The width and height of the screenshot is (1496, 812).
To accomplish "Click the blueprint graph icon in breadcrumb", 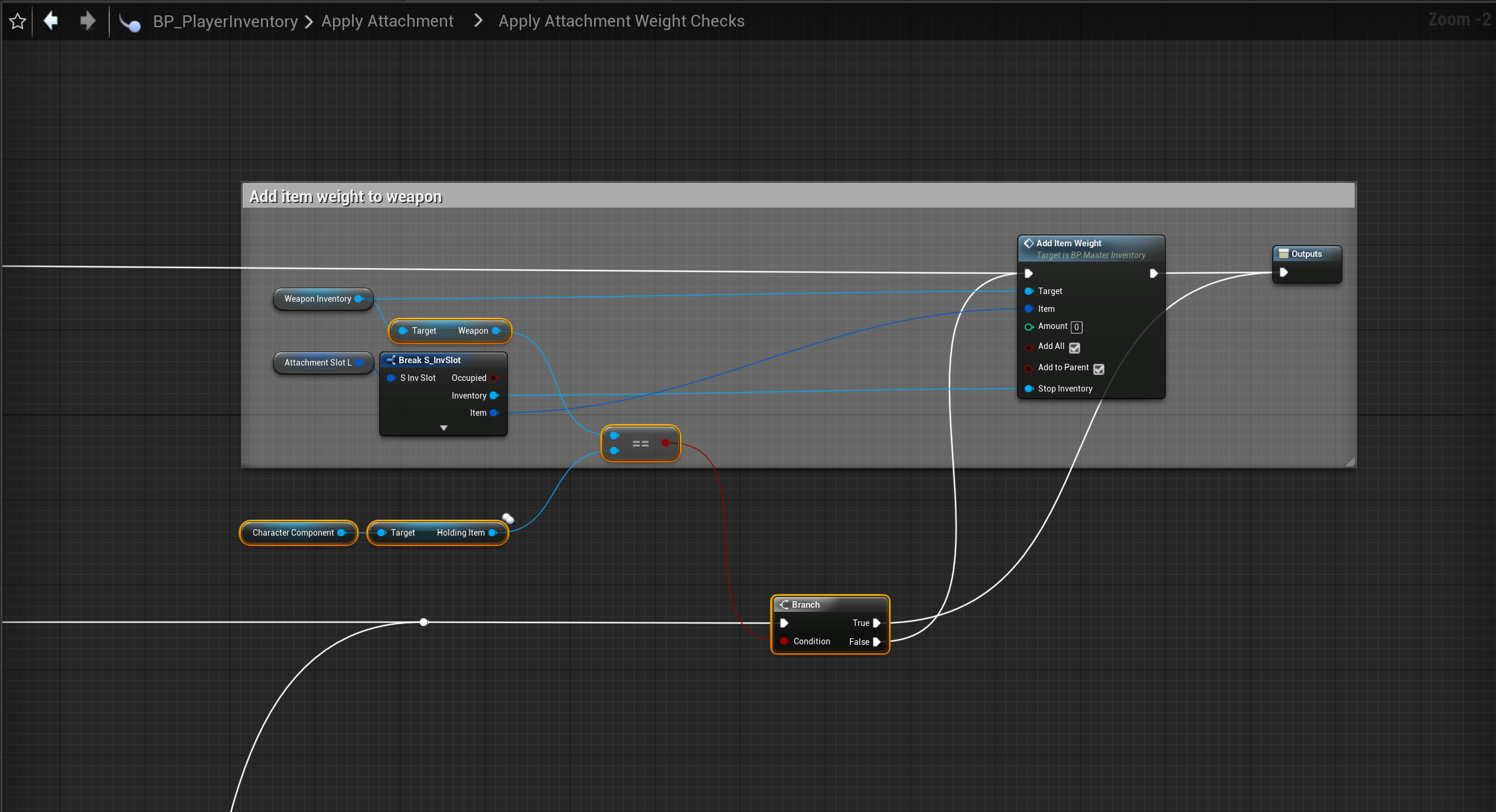I will point(130,22).
